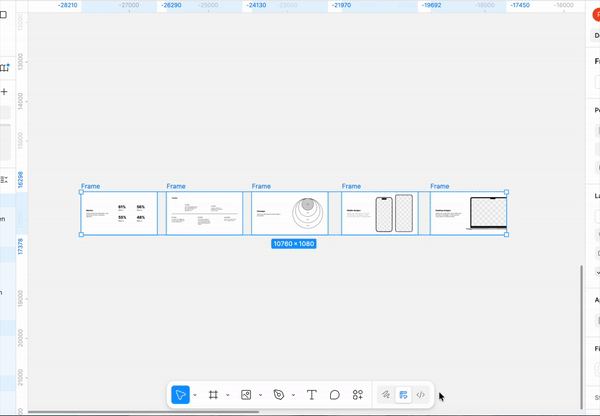Select the frame with the laptop mockup
600x416 pixels.
(x=468, y=213)
